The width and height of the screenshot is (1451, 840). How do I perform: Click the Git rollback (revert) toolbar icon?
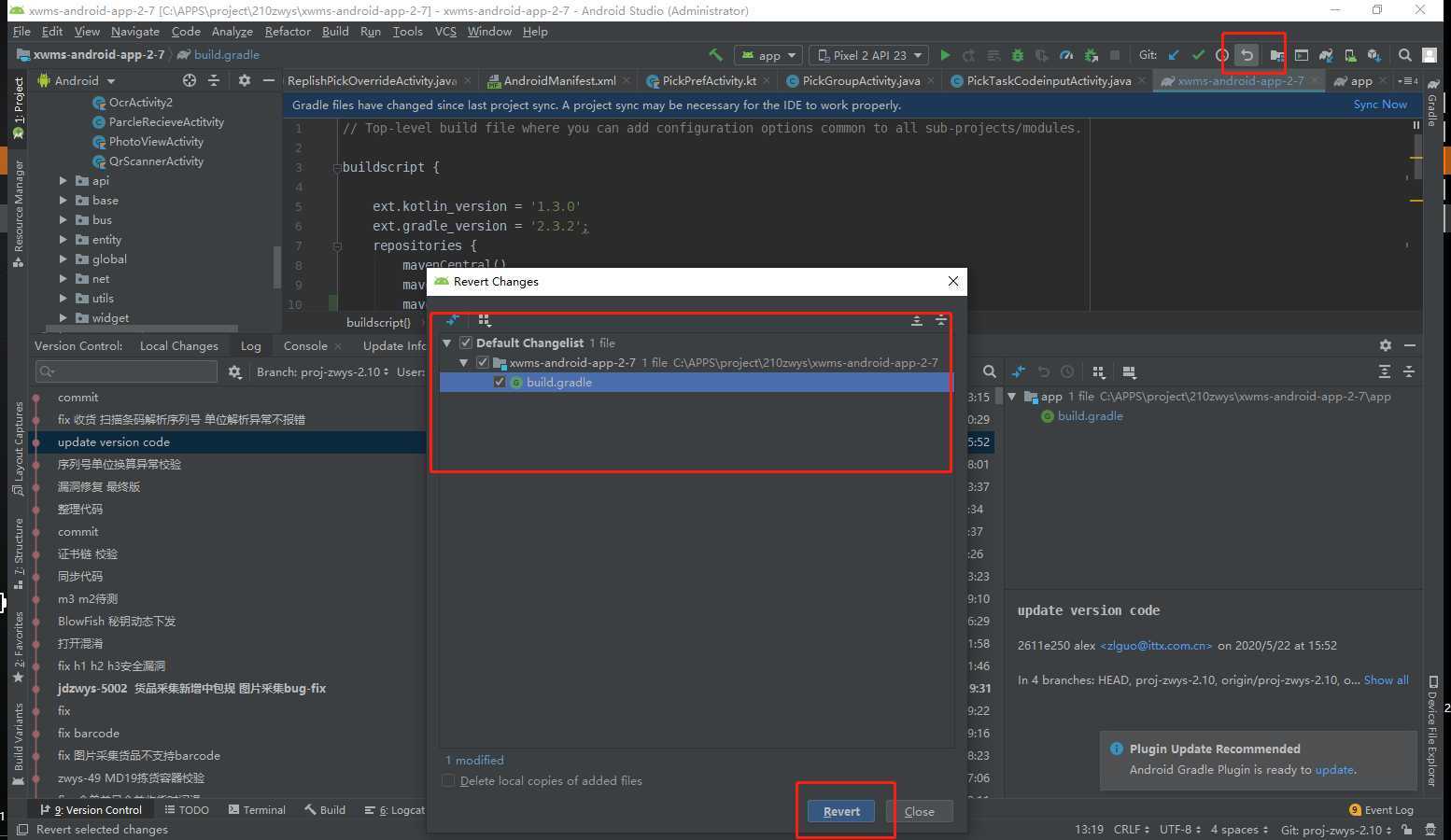tap(1247, 55)
